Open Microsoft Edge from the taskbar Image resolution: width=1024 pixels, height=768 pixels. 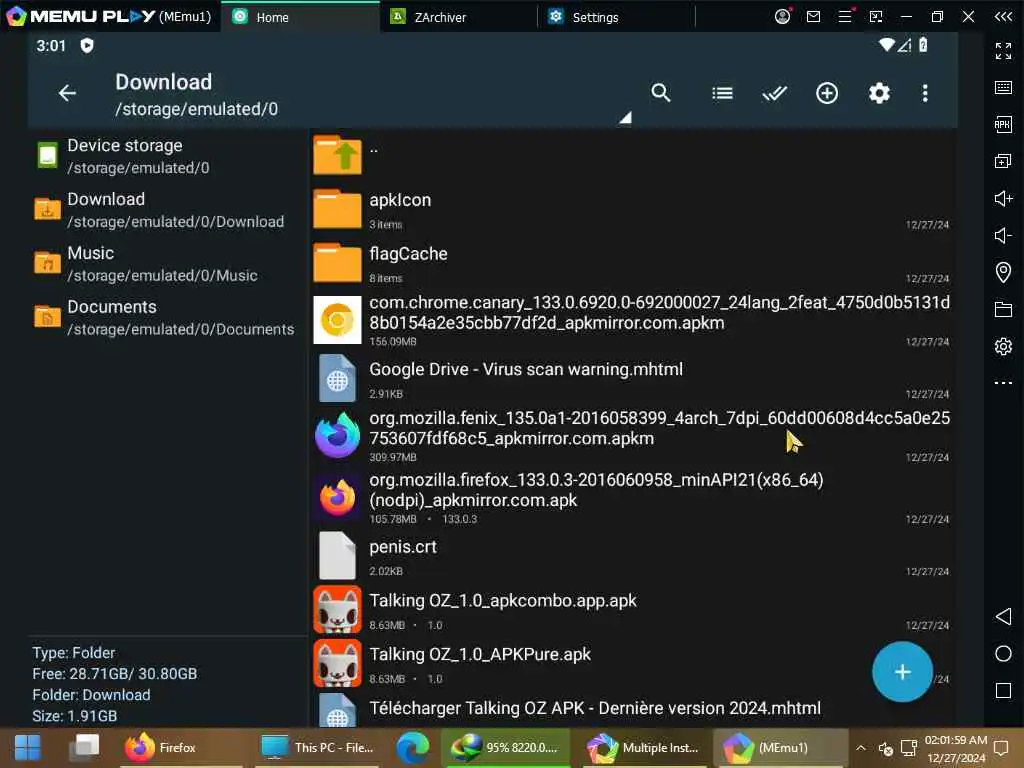(413, 748)
